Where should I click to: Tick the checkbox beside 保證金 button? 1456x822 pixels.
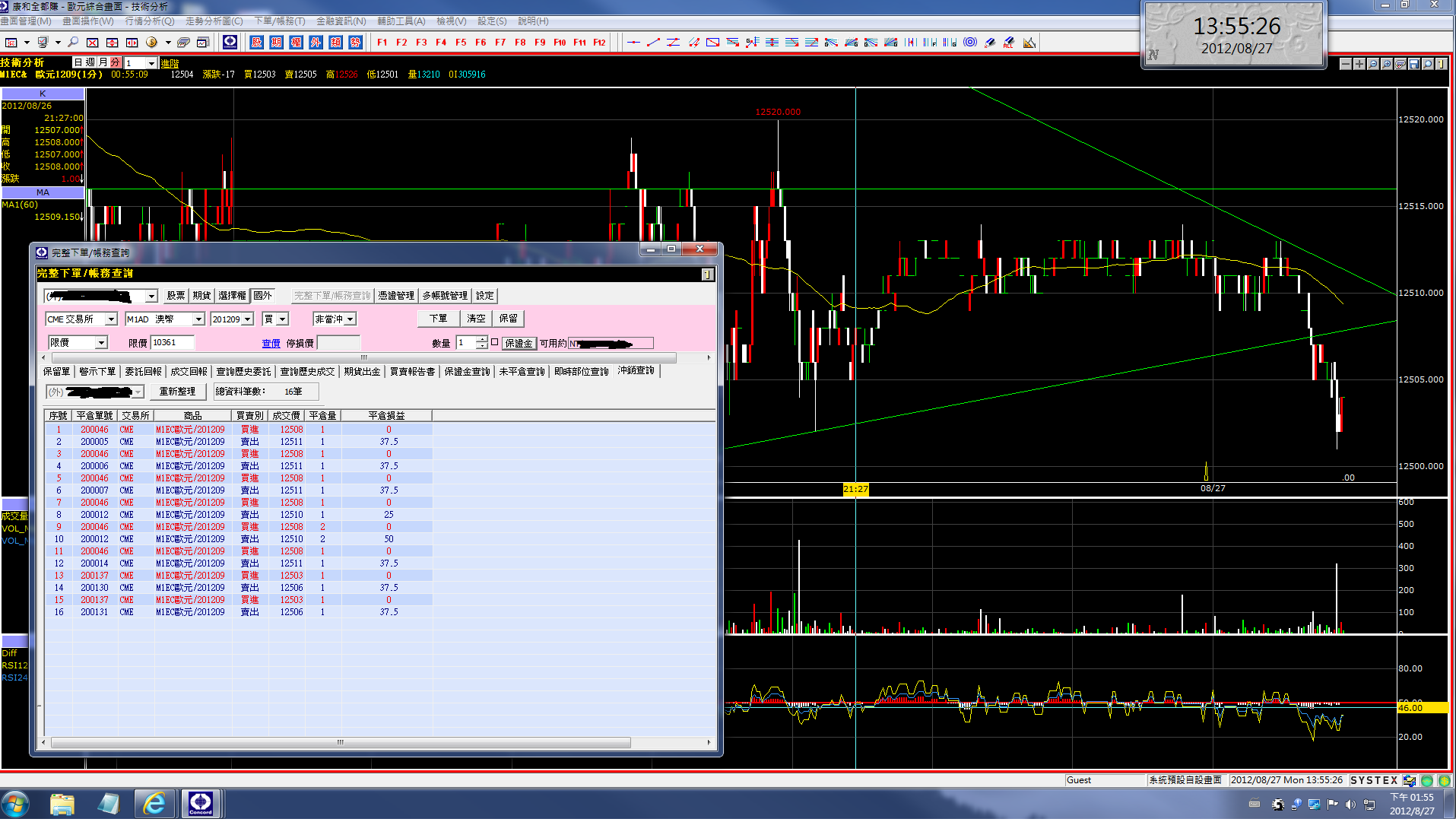[495, 342]
